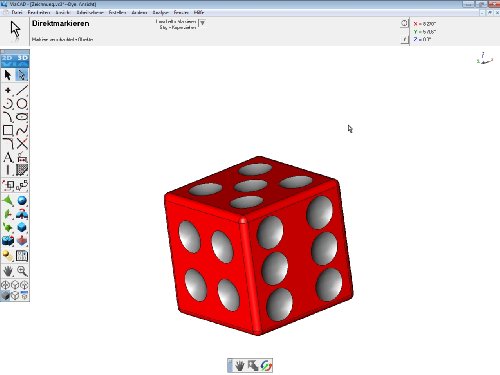Activate the text tool with letter A
This screenshot has width=500, height=375.
(x=8, y=157)
